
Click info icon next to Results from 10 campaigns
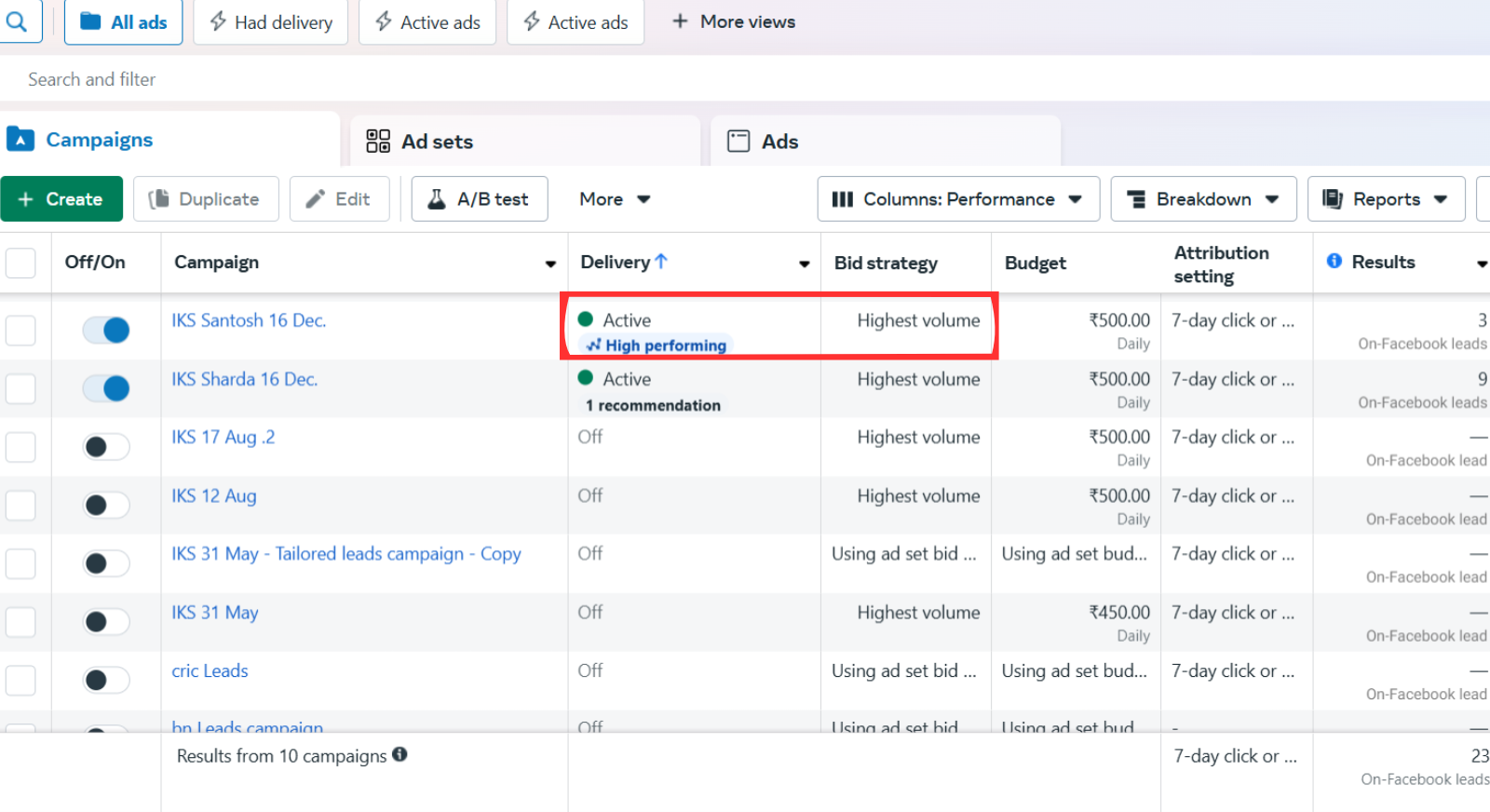[x=400, y=754]
